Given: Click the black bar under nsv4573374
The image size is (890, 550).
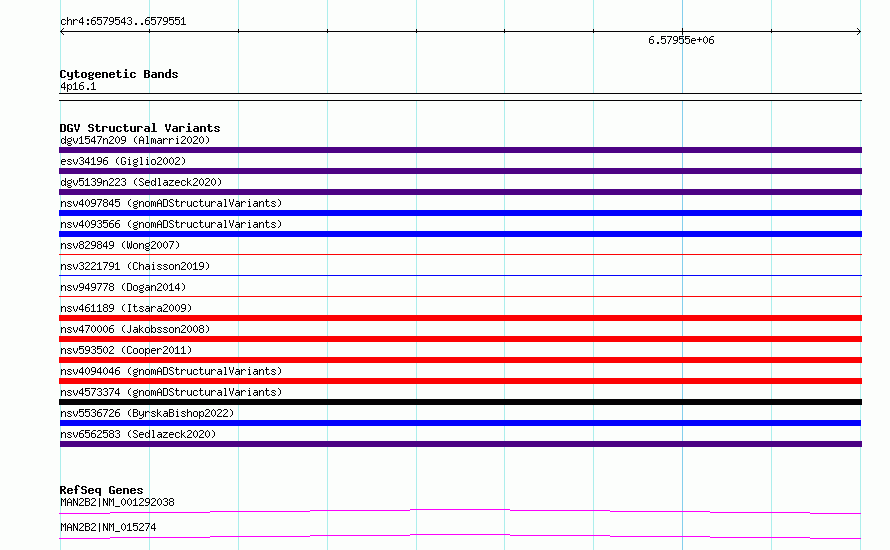Looking at the screenshot, I should [460, 402].
